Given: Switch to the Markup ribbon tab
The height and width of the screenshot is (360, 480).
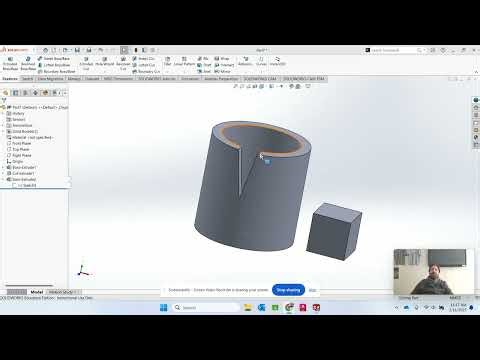Looking at the screenshot, I should [74, 79].
